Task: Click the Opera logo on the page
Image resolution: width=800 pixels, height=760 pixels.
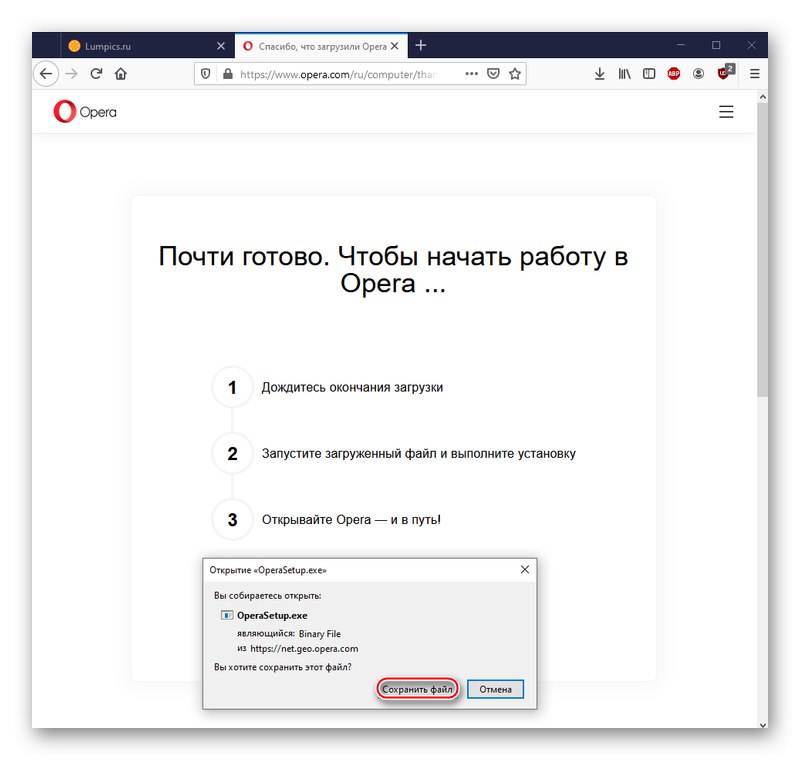Action: tap(85, 111)
